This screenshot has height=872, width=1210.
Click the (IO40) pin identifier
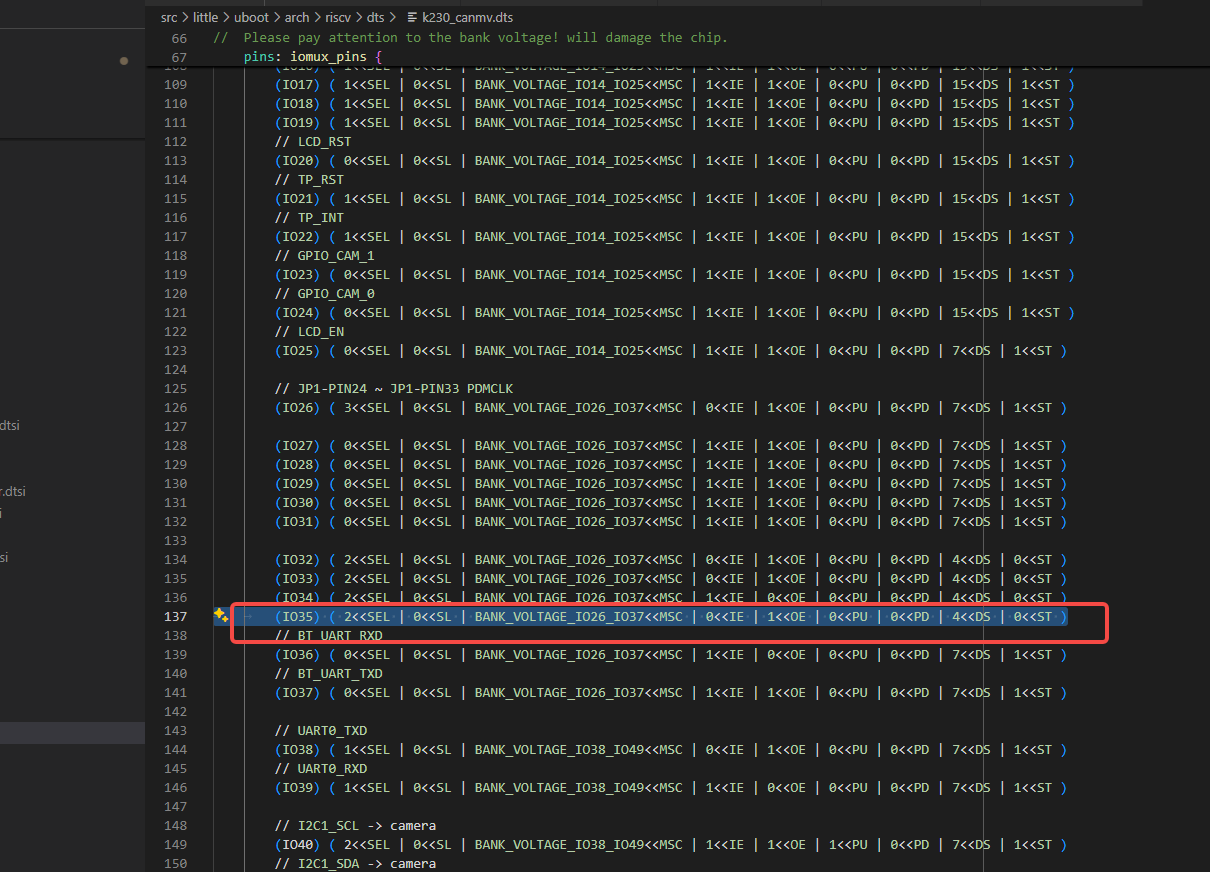[298, 845]
